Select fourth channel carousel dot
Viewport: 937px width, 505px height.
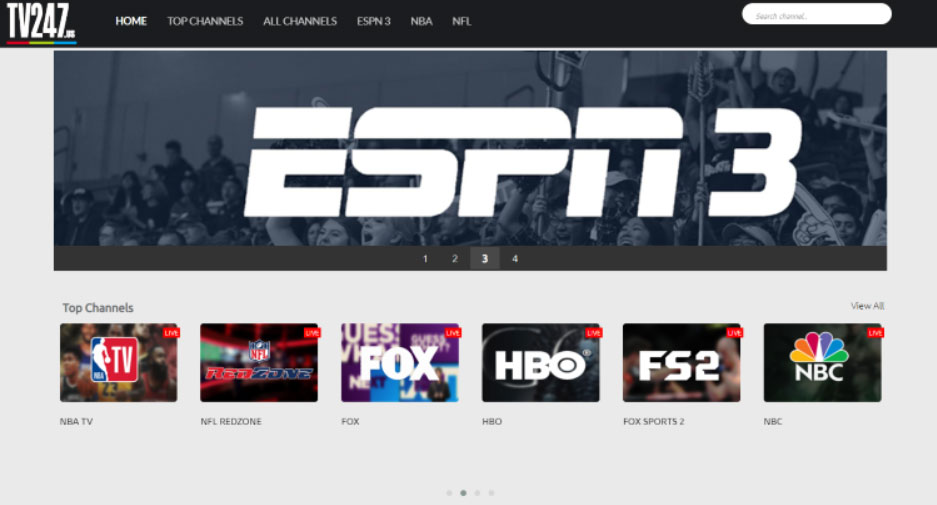tap(491, 493)
